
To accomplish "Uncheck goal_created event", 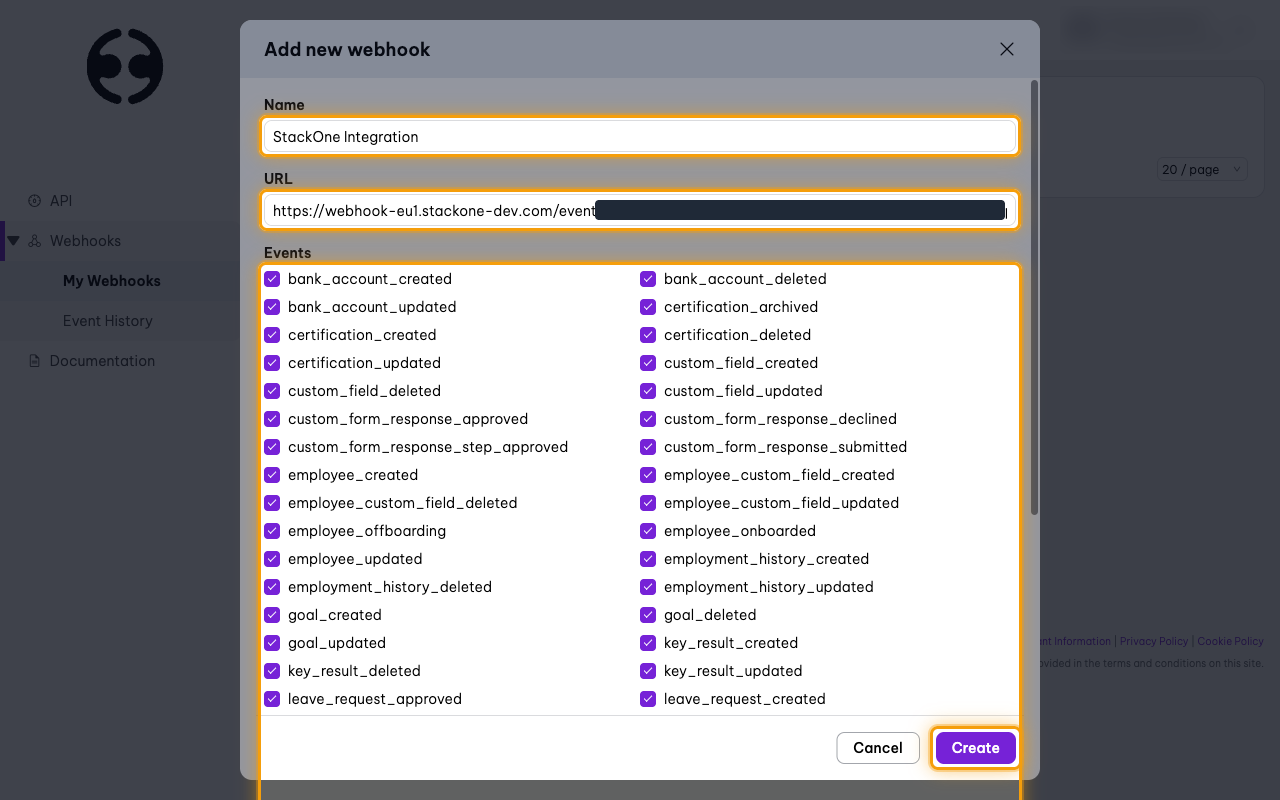I will 272,615.
